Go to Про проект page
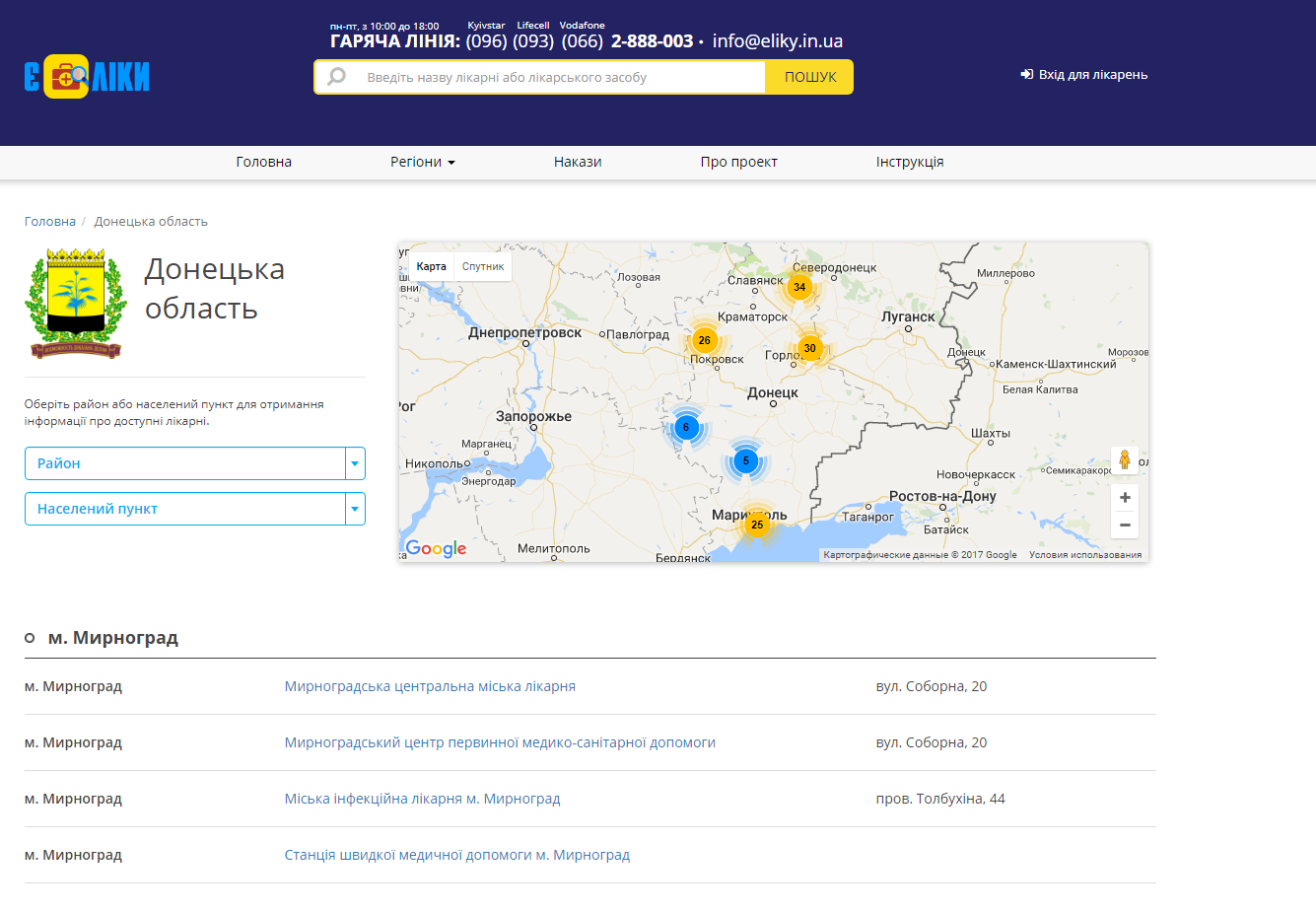The height and width of the screenshot is (913, 1316). tap(739, 162)
